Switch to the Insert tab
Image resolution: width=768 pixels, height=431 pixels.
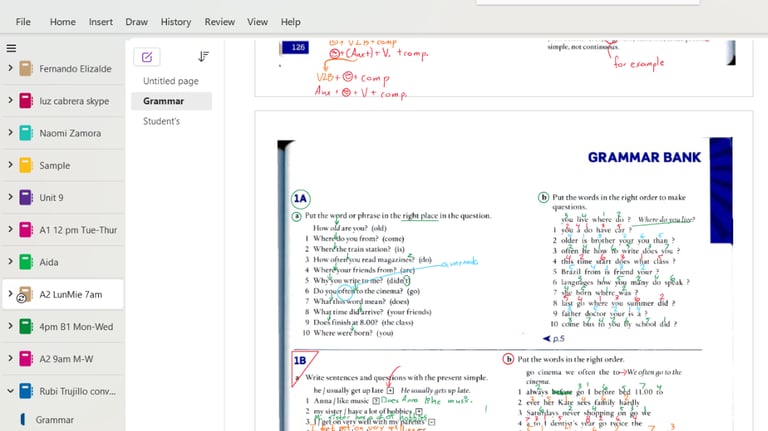(101, 22)
